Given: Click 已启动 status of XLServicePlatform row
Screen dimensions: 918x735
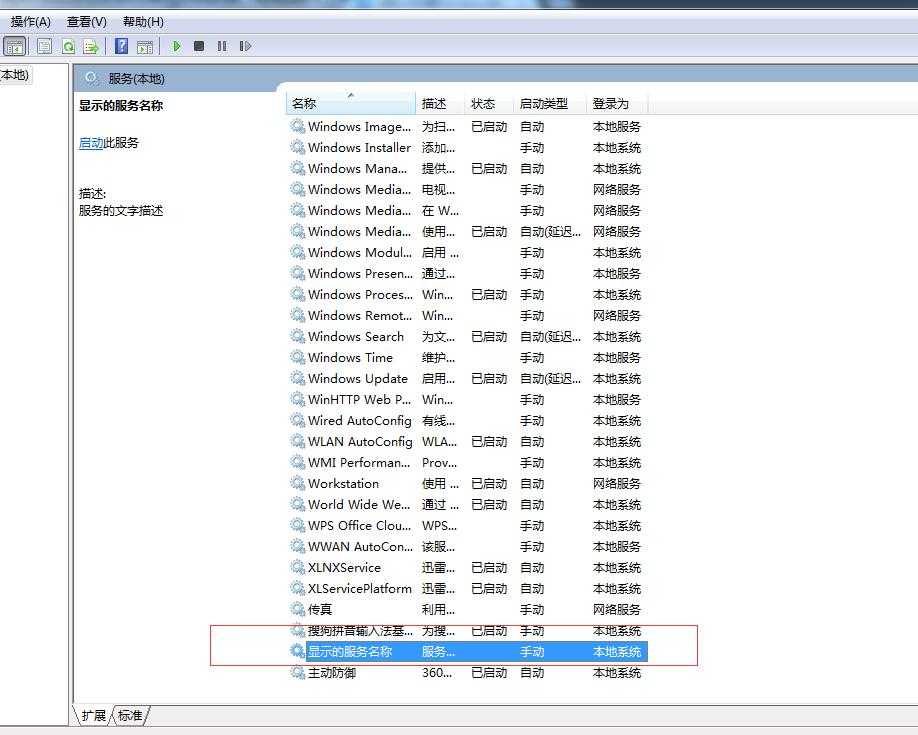Looking at the screenshot, I should click(489, 589).
